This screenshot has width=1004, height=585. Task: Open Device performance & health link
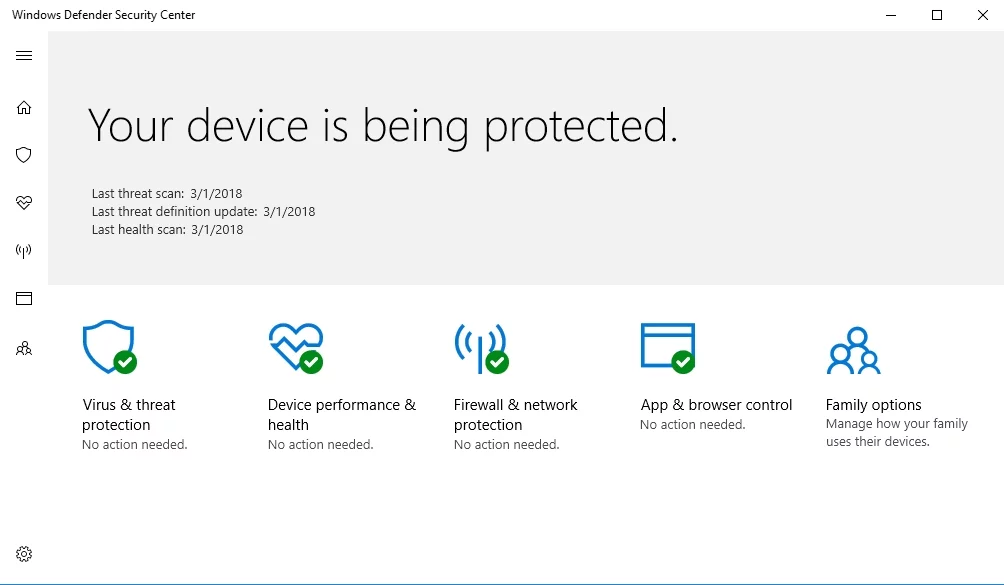[x=341, y=415]
